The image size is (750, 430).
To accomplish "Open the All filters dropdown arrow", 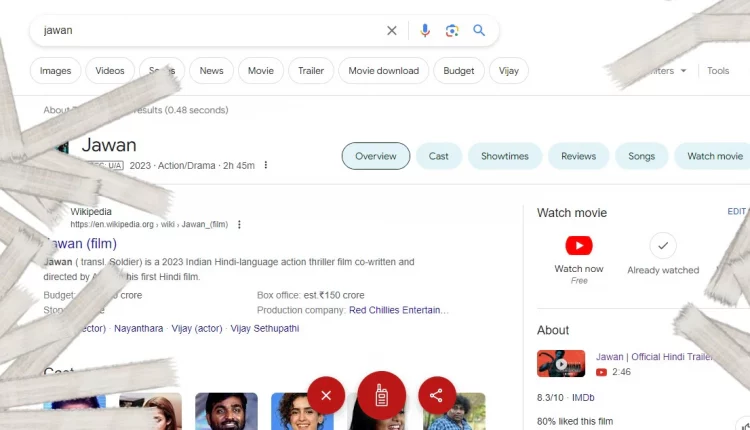I will click(x=684, y=71).
